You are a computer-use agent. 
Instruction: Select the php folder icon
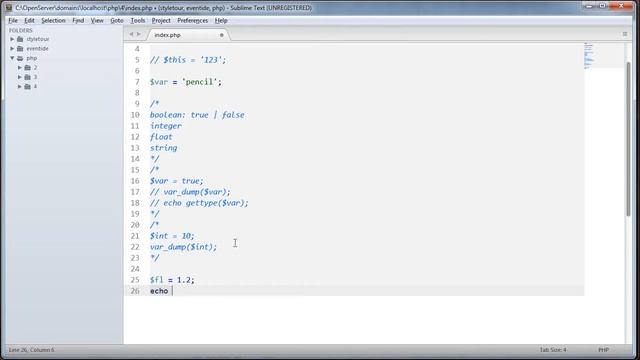[20, 58]
